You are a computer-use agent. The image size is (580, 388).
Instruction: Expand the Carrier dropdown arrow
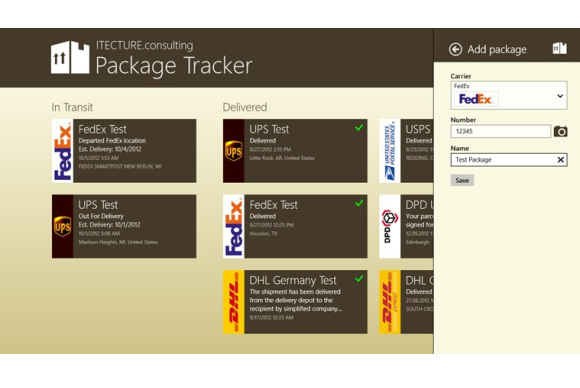coord(560,96)
